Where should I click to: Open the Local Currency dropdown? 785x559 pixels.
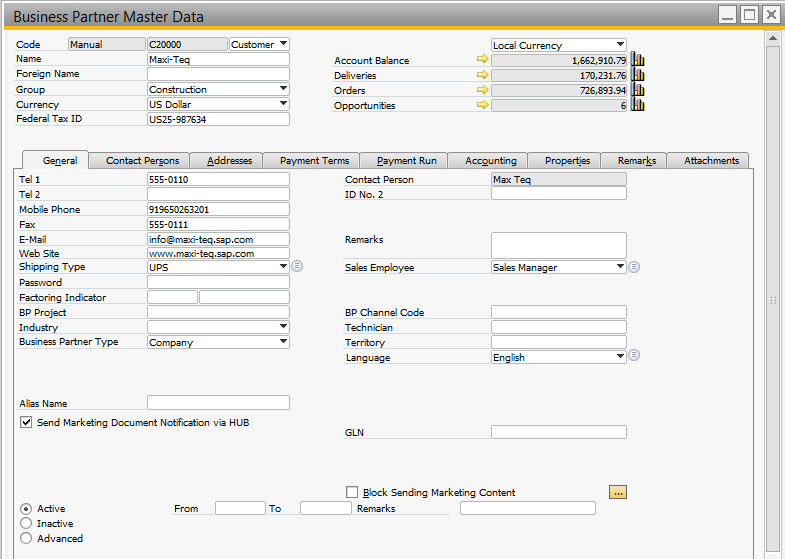(x=620, y=45)
